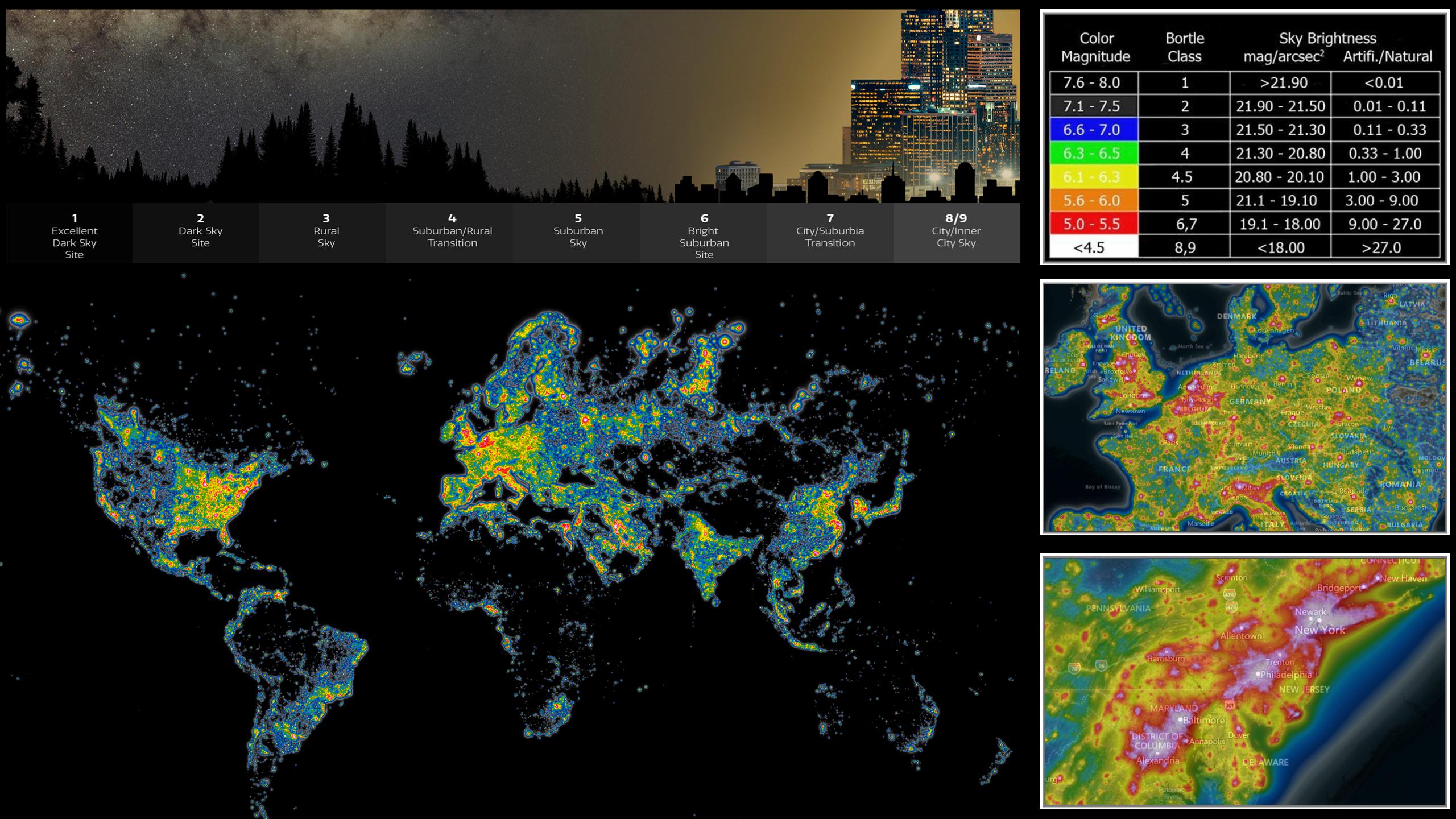This screenshot has height=819, width=1456.
Task: Choose the Bright Suburban Site segment
Action: pyautogui.click(x=704, y=234)
